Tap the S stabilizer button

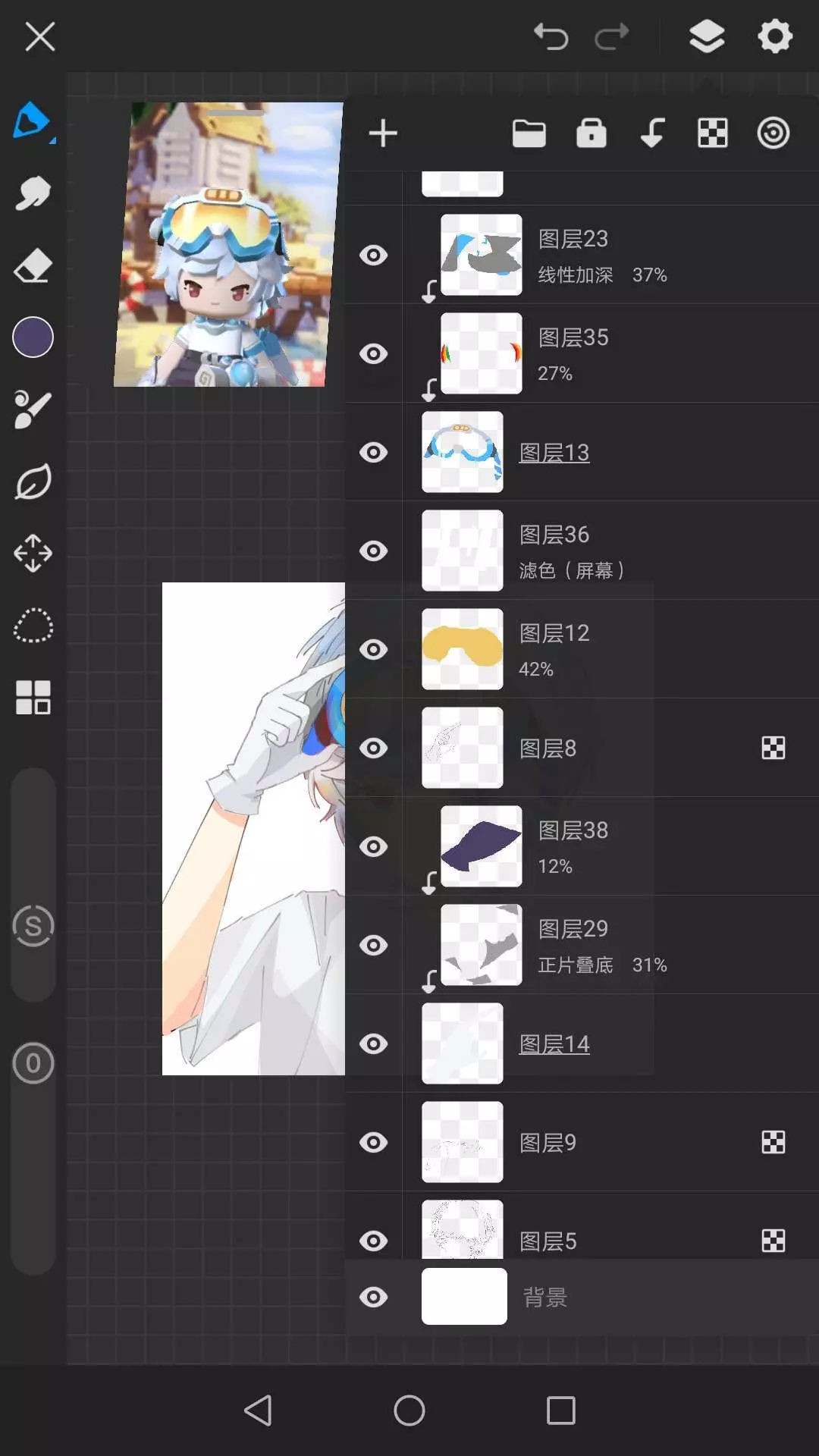(x=33, y=926)
